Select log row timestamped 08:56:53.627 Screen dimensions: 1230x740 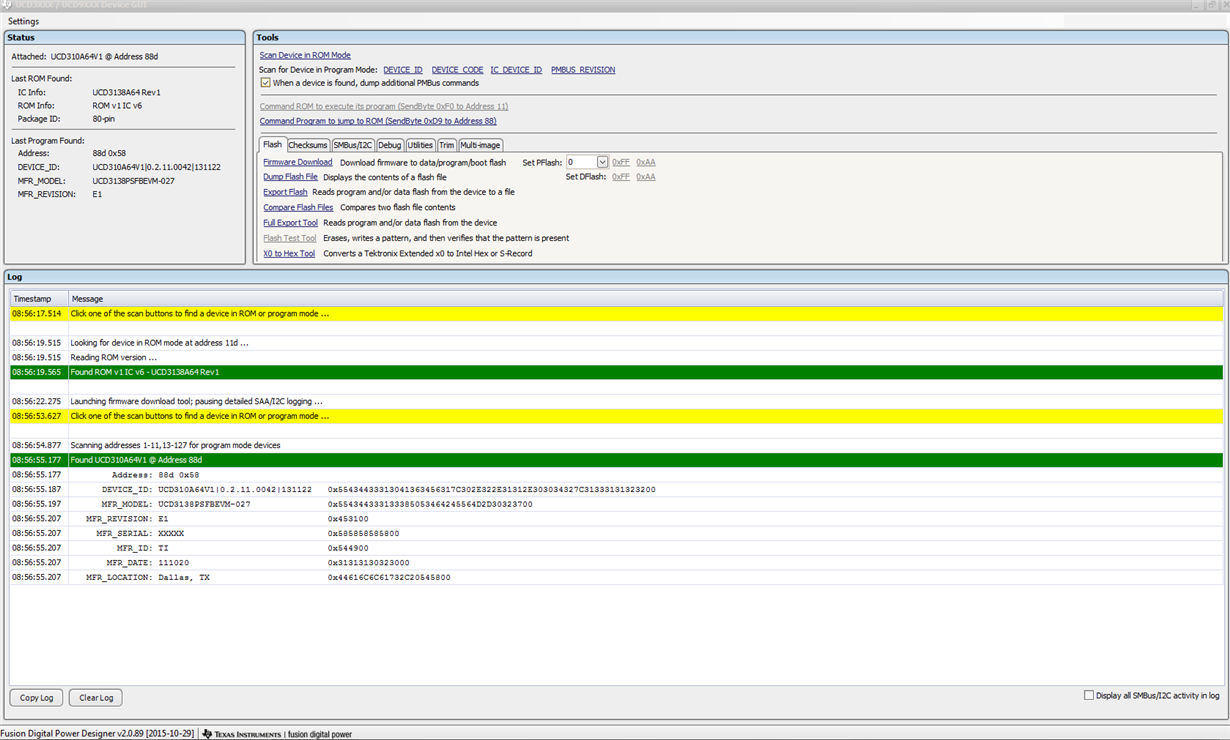pos(616,416)
